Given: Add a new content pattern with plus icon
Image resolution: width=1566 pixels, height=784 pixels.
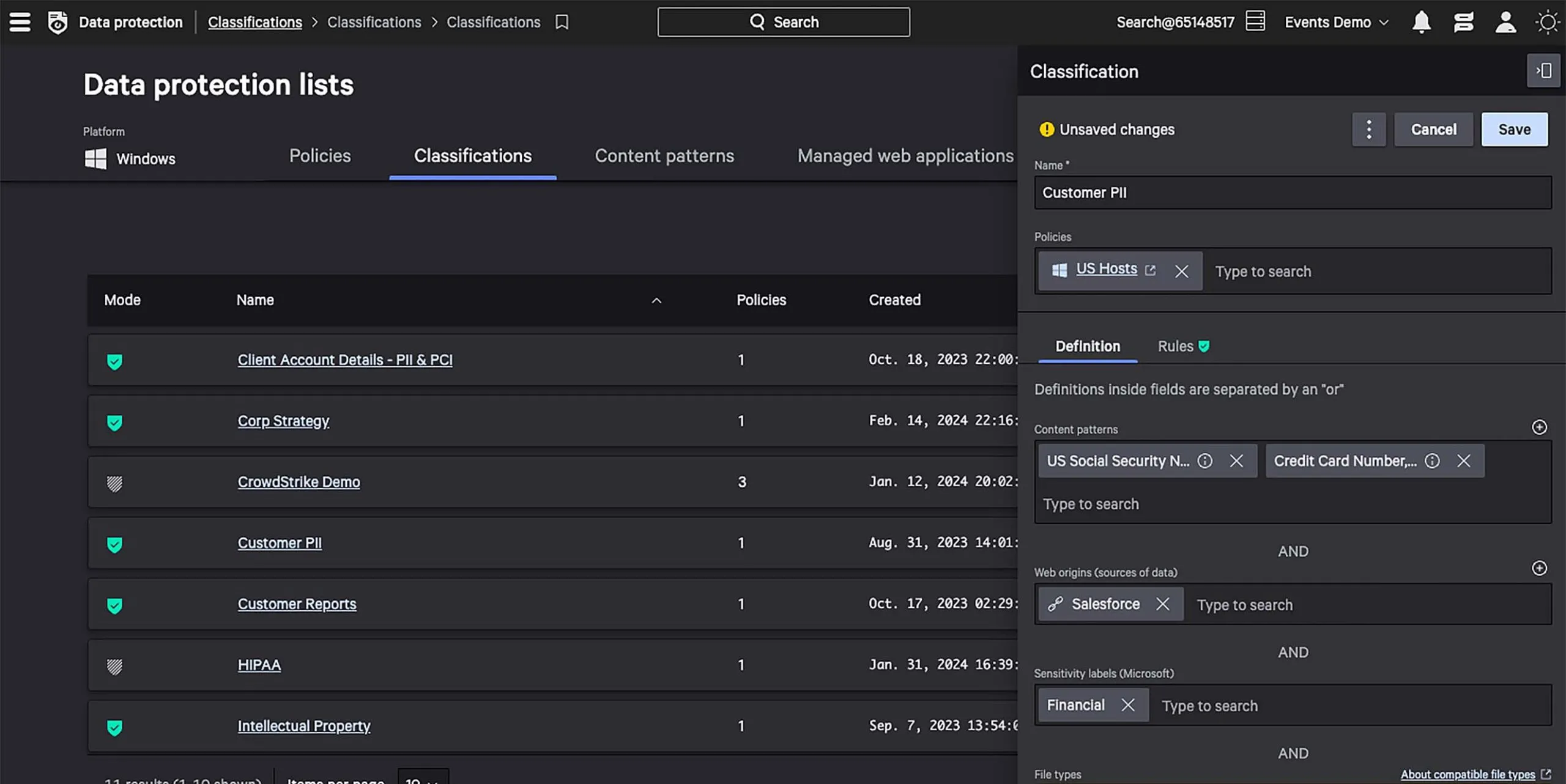Looking at the screenshot, I should click(1539, 427).
